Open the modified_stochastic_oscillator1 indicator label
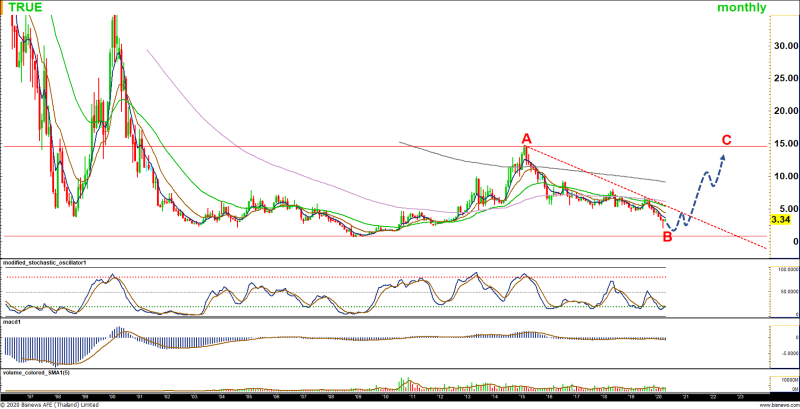 click(50, 262)
